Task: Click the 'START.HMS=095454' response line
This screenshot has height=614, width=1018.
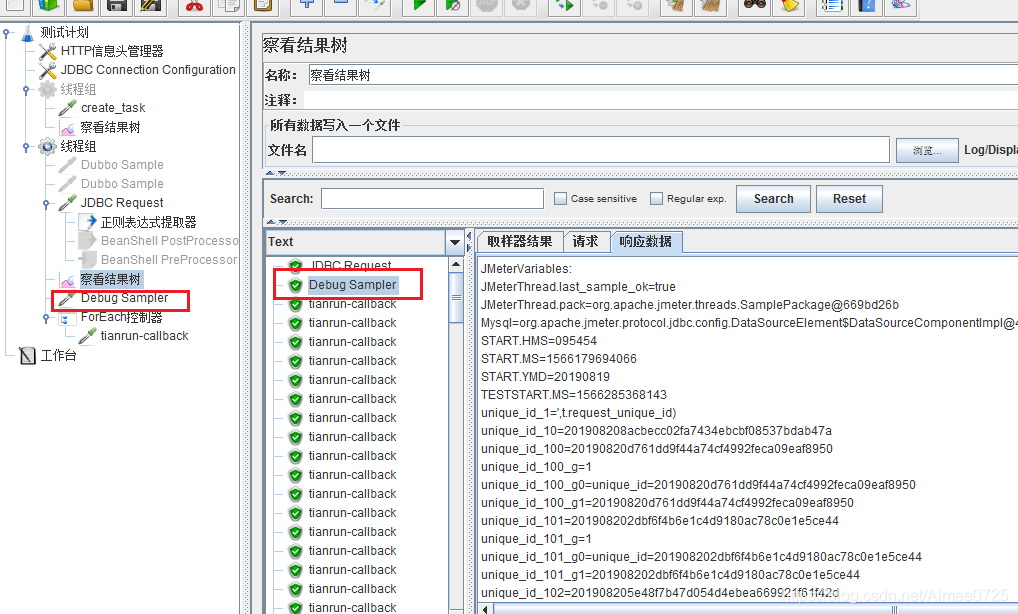Action: [539, 341]
